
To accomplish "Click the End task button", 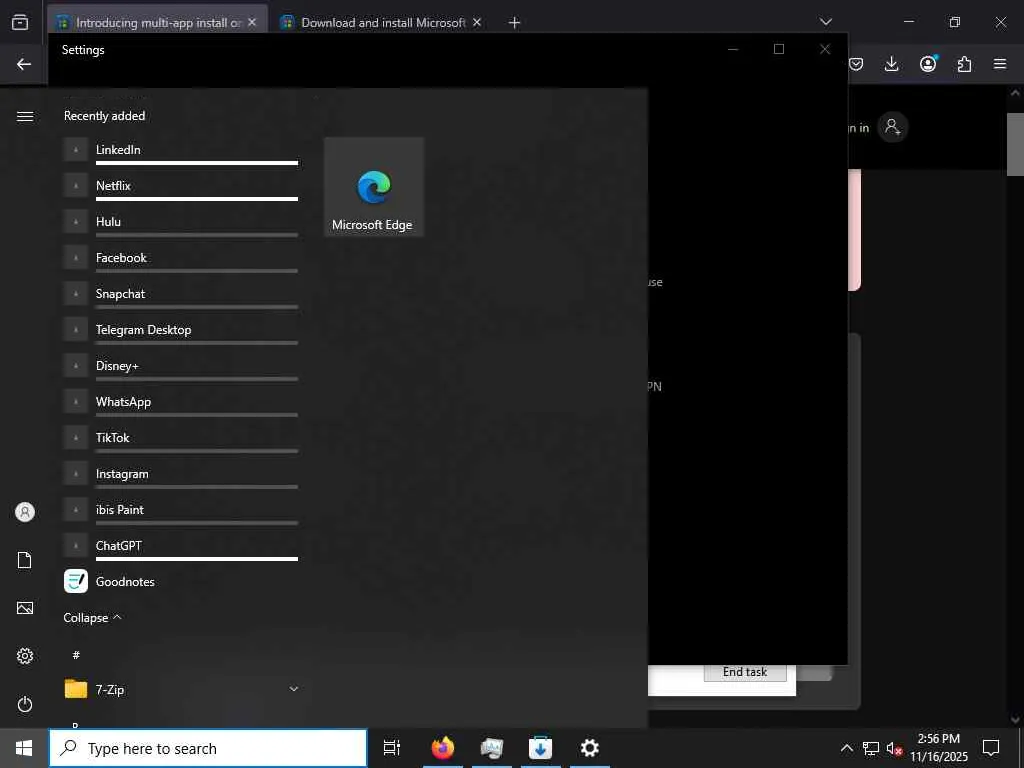I will [x=744, y=672].
